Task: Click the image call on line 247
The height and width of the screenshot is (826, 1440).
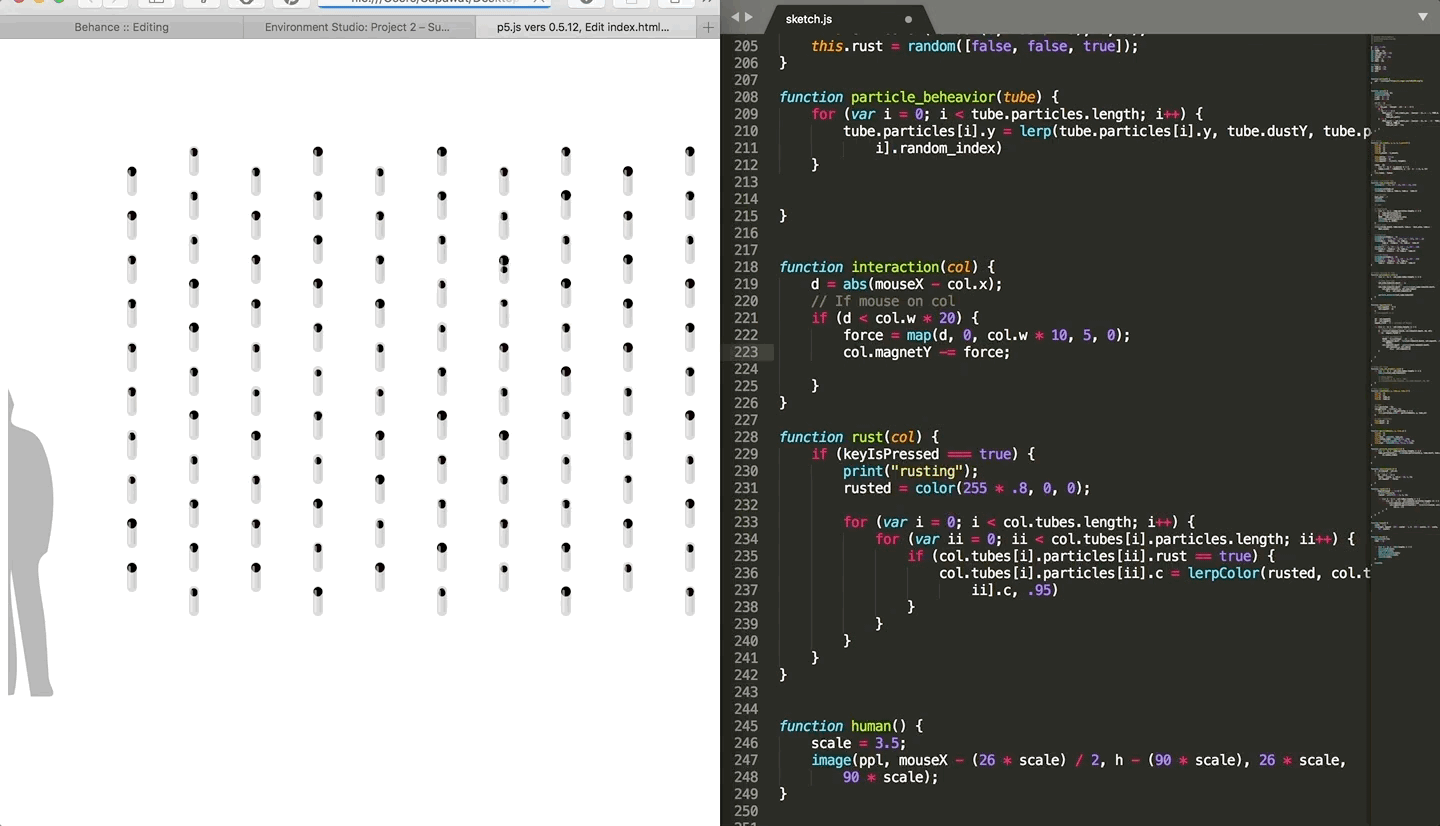Action: coord(830,760)
